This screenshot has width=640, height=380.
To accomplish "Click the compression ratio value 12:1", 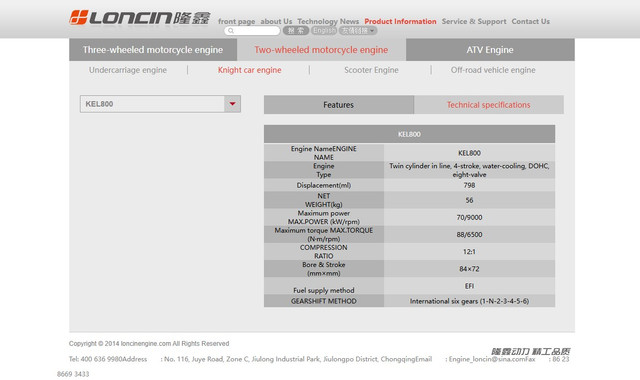I will click(469, 252).
